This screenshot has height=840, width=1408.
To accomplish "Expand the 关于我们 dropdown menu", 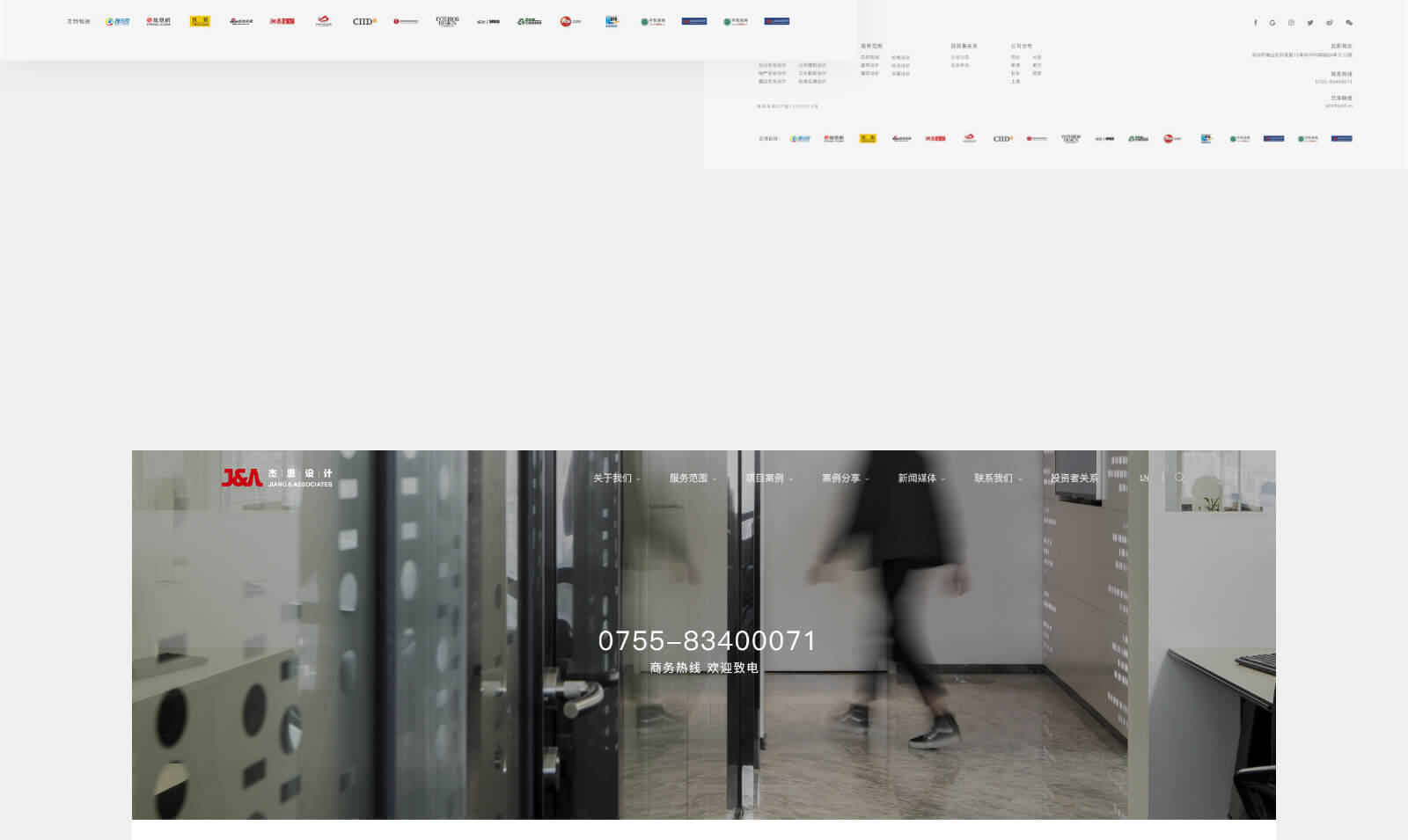I will (616, 478).
